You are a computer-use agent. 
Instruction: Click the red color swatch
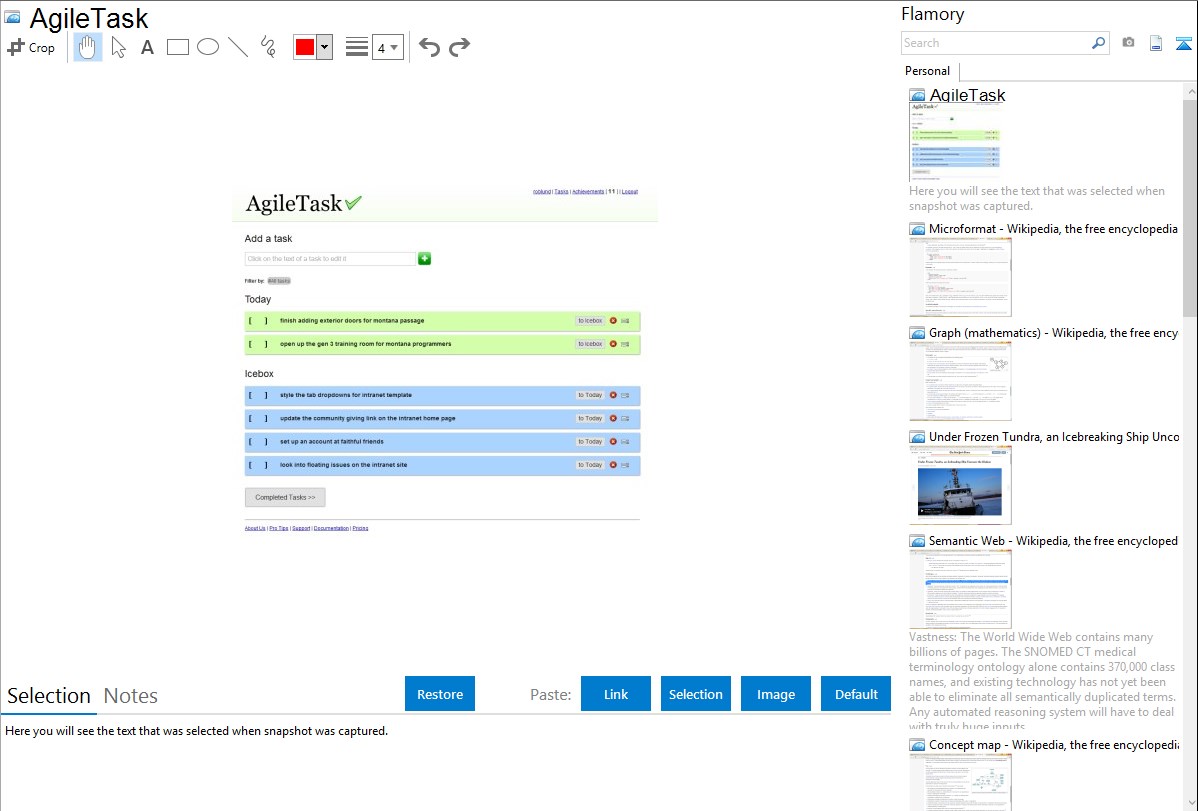pyautogui.click(x=305, y=47)
